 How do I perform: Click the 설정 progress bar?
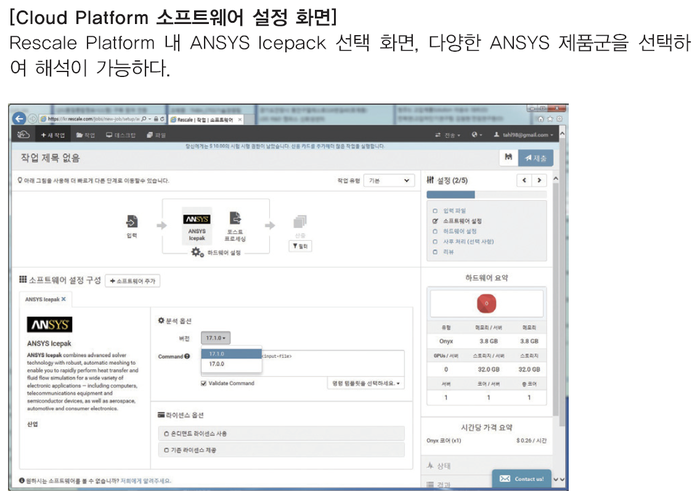tap(487, 194)
